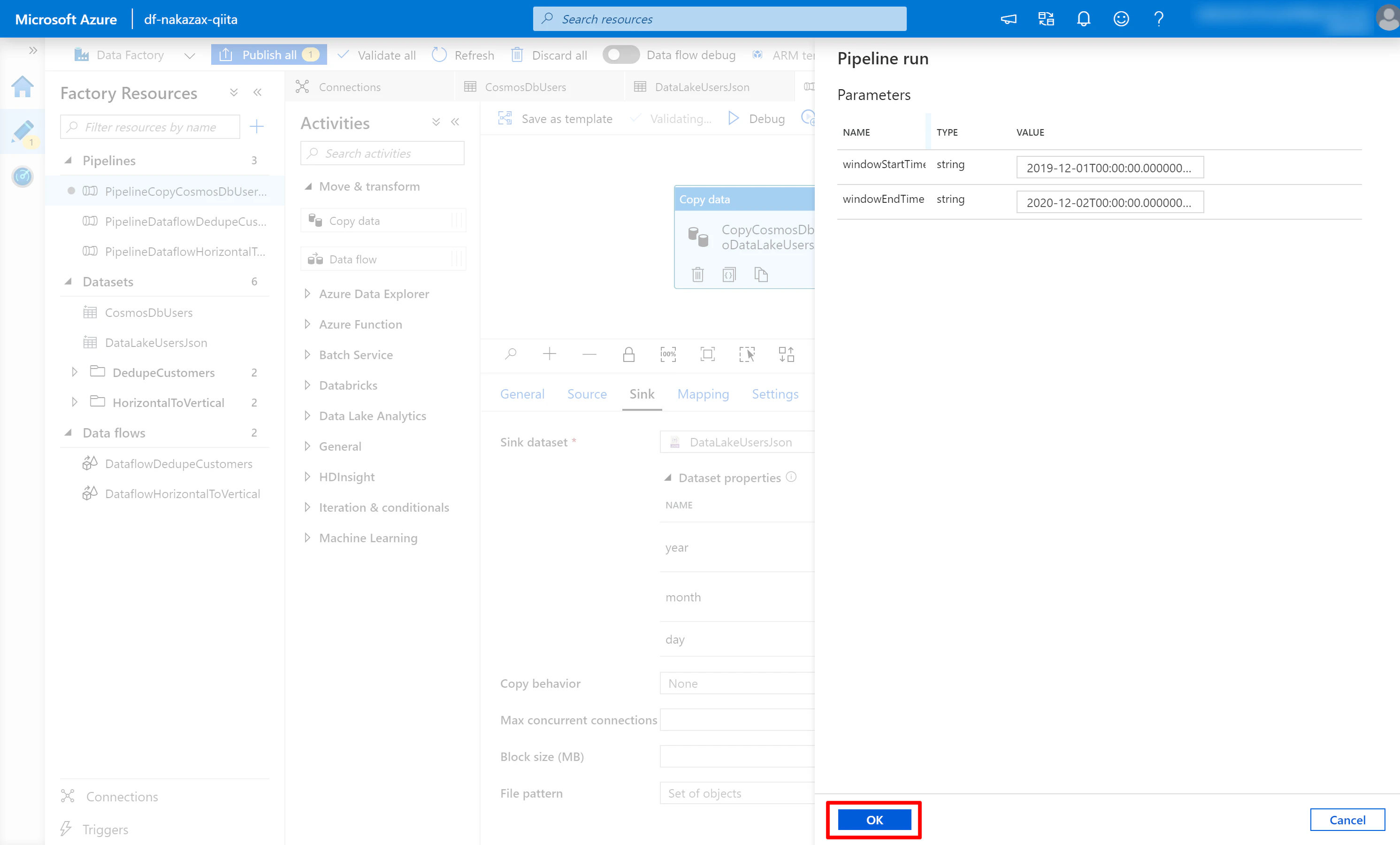Select the Data flow activity

pos(383,259)
